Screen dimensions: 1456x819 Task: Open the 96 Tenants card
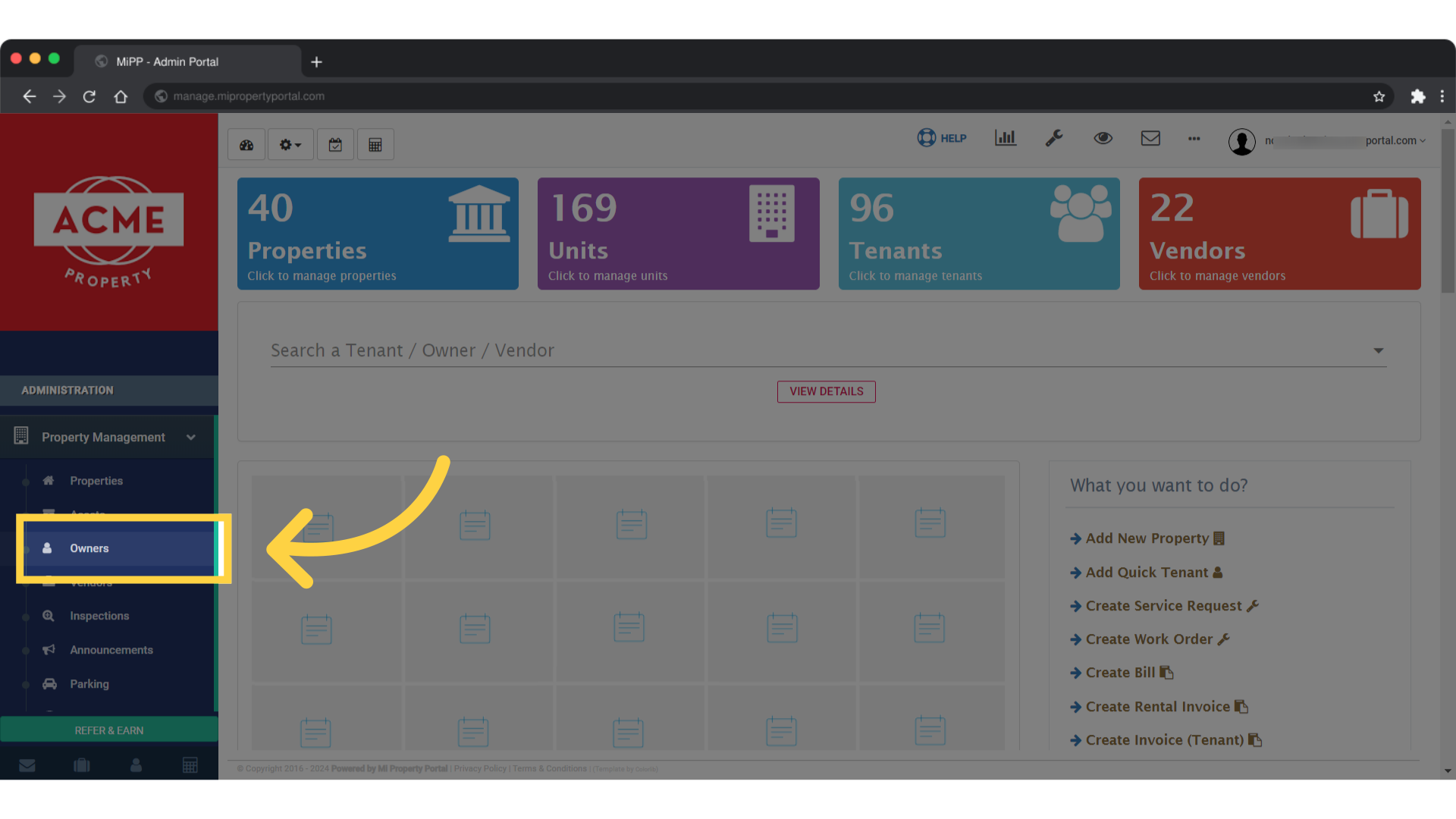979,234
